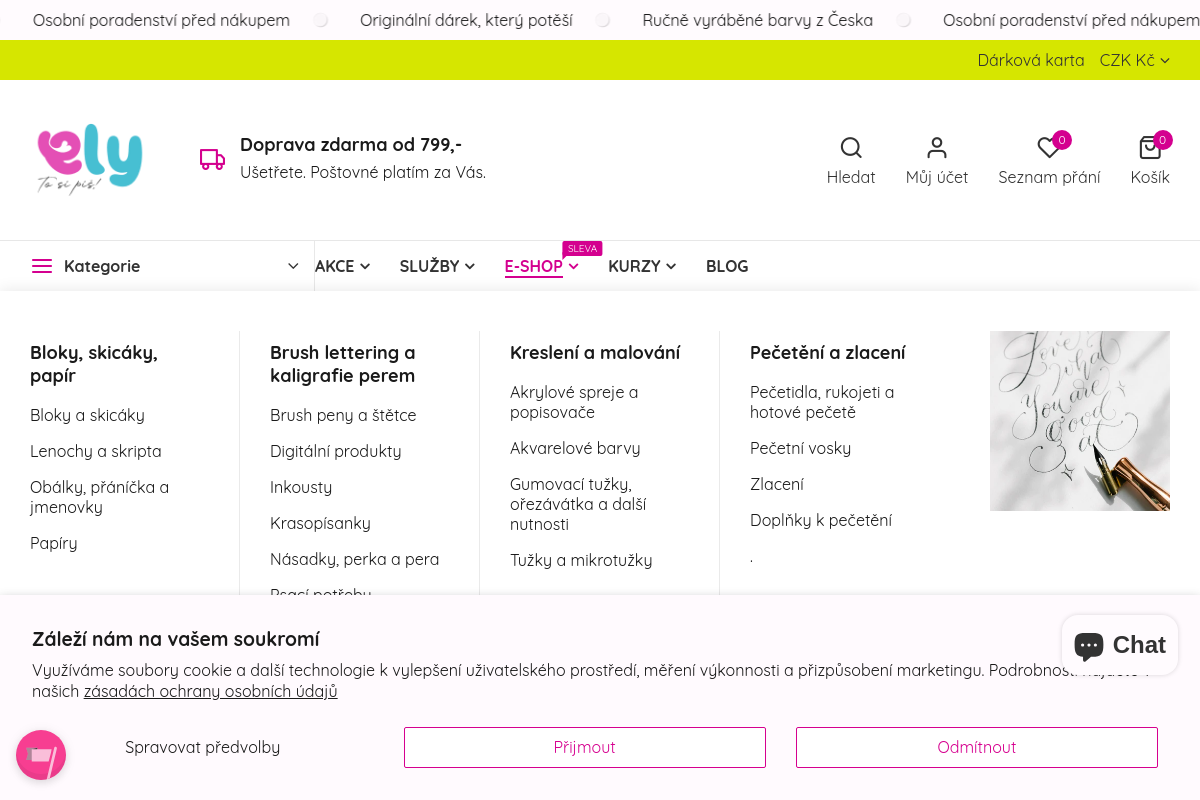1200x800 pixels.
Task: Expand the SLUŽBY menu
Action: (x=437, y=266)
